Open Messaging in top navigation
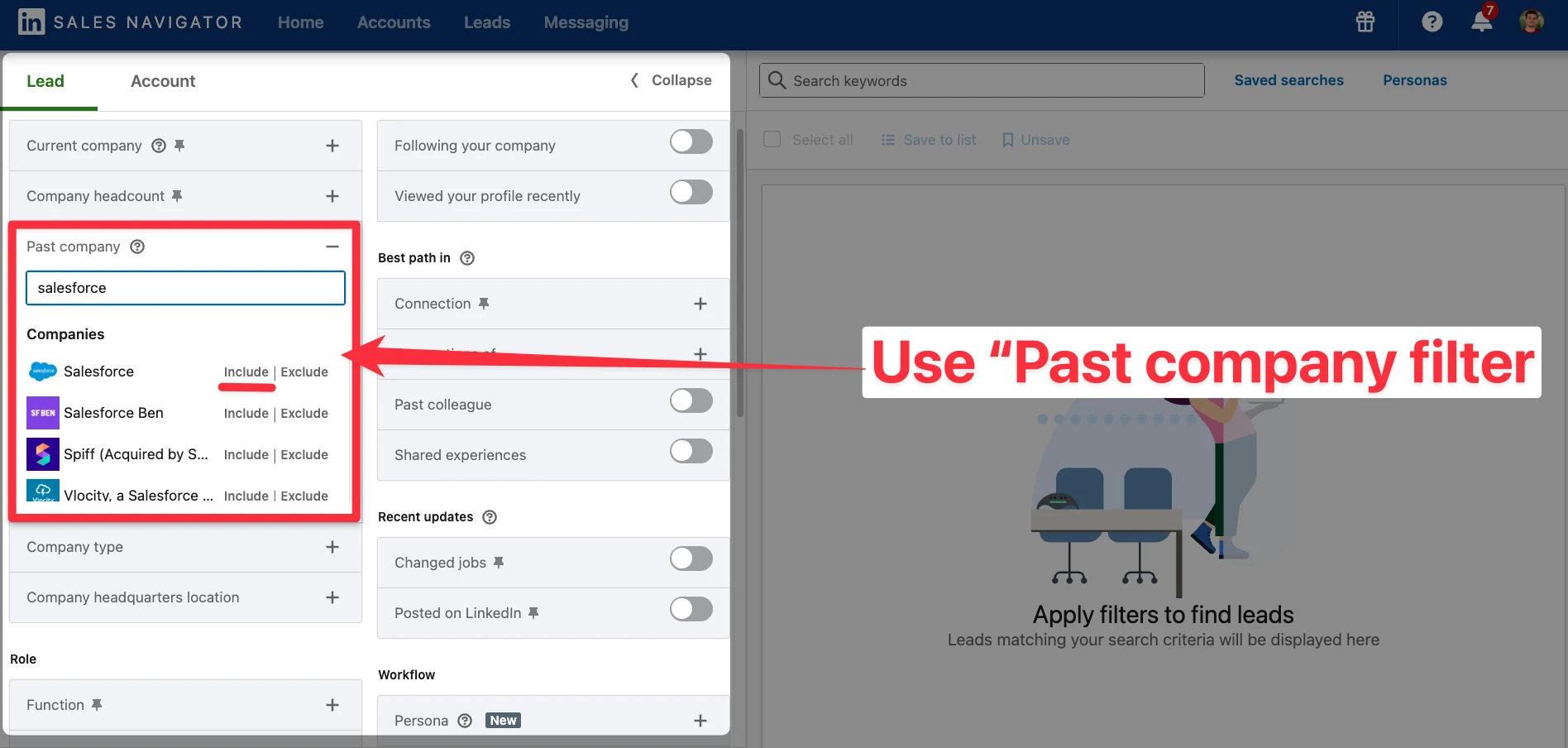1568x748 pixels. [x=586, y=22]
